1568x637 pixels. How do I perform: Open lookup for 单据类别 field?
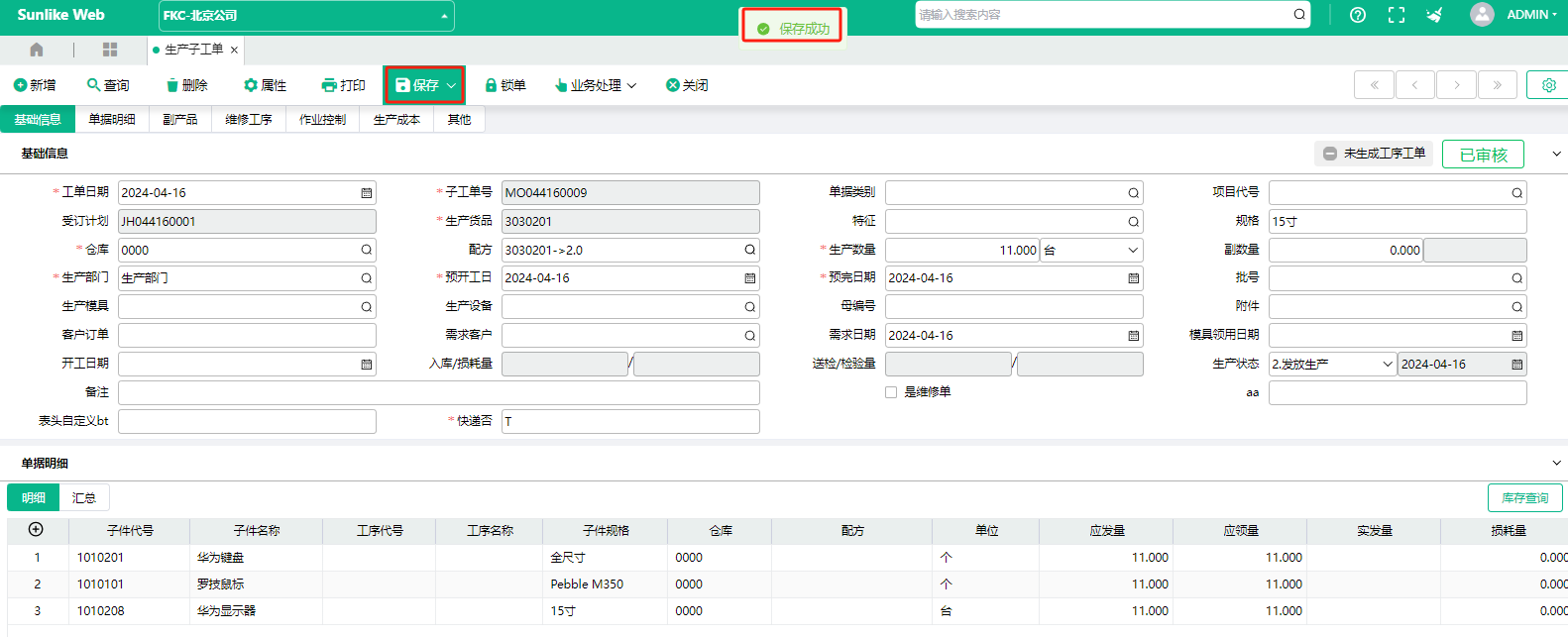(1133, 193)
